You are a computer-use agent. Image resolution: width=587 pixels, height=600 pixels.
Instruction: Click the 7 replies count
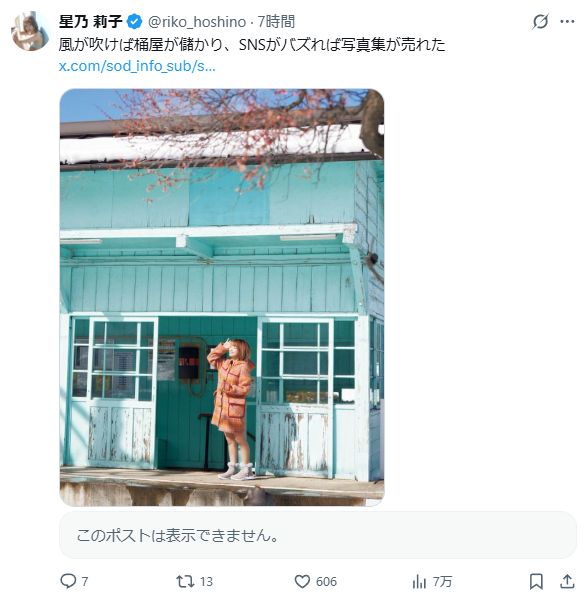pyautogui.click(x=85, y=582)
